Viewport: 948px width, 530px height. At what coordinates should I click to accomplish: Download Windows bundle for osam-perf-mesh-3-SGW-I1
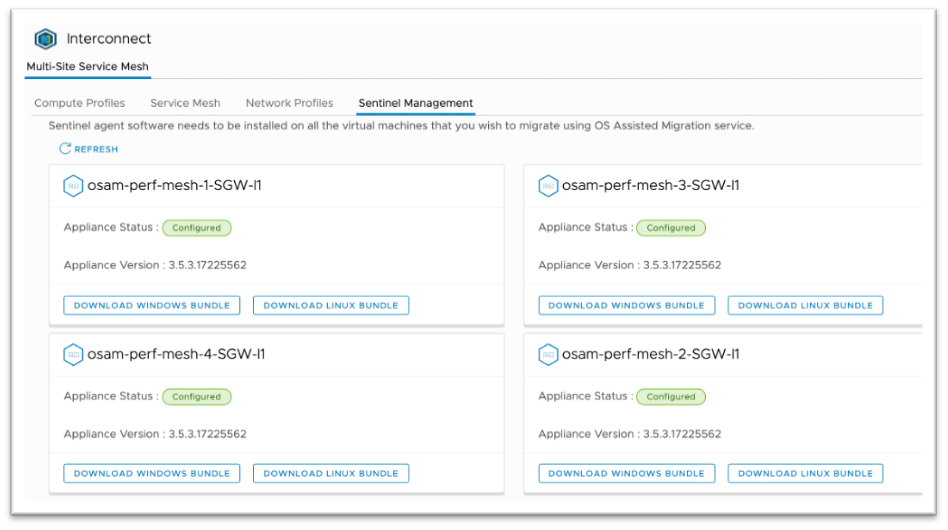626,305
